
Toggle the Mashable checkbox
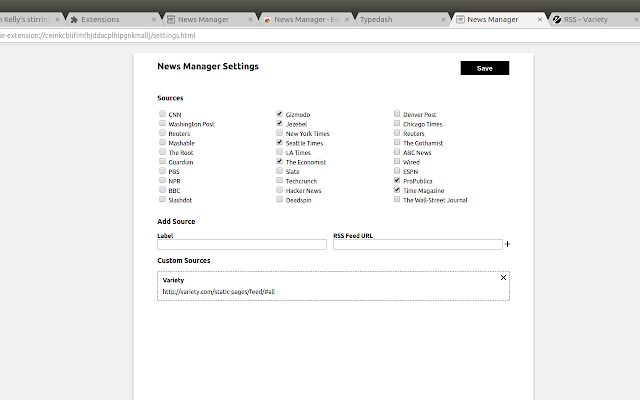coord(162,142)
